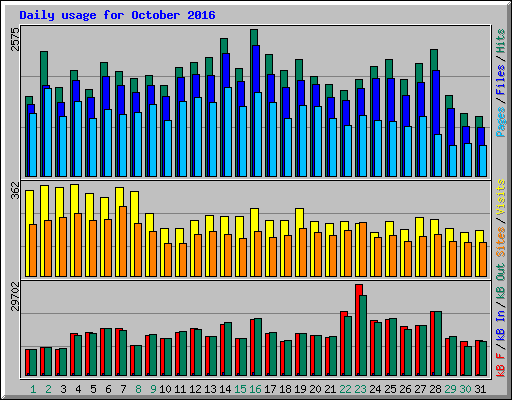Click day label 12 on x-axis
512x400 pixels.
[x=195, y=389]
